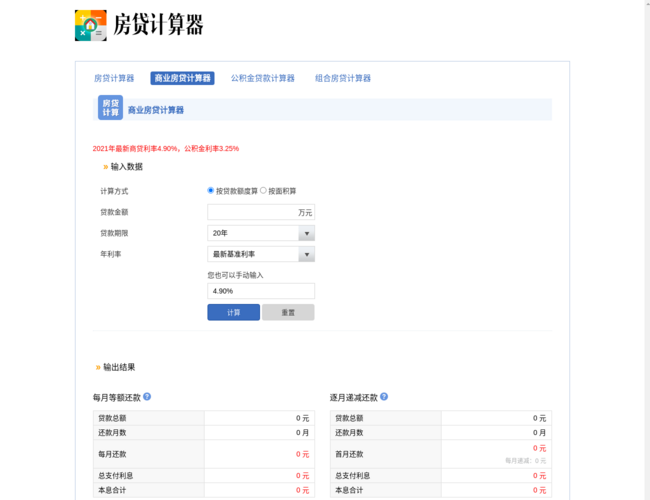Focus the 贷款金额 万元 input field
The image size is (650, 500).
click(x=261, y=212)
